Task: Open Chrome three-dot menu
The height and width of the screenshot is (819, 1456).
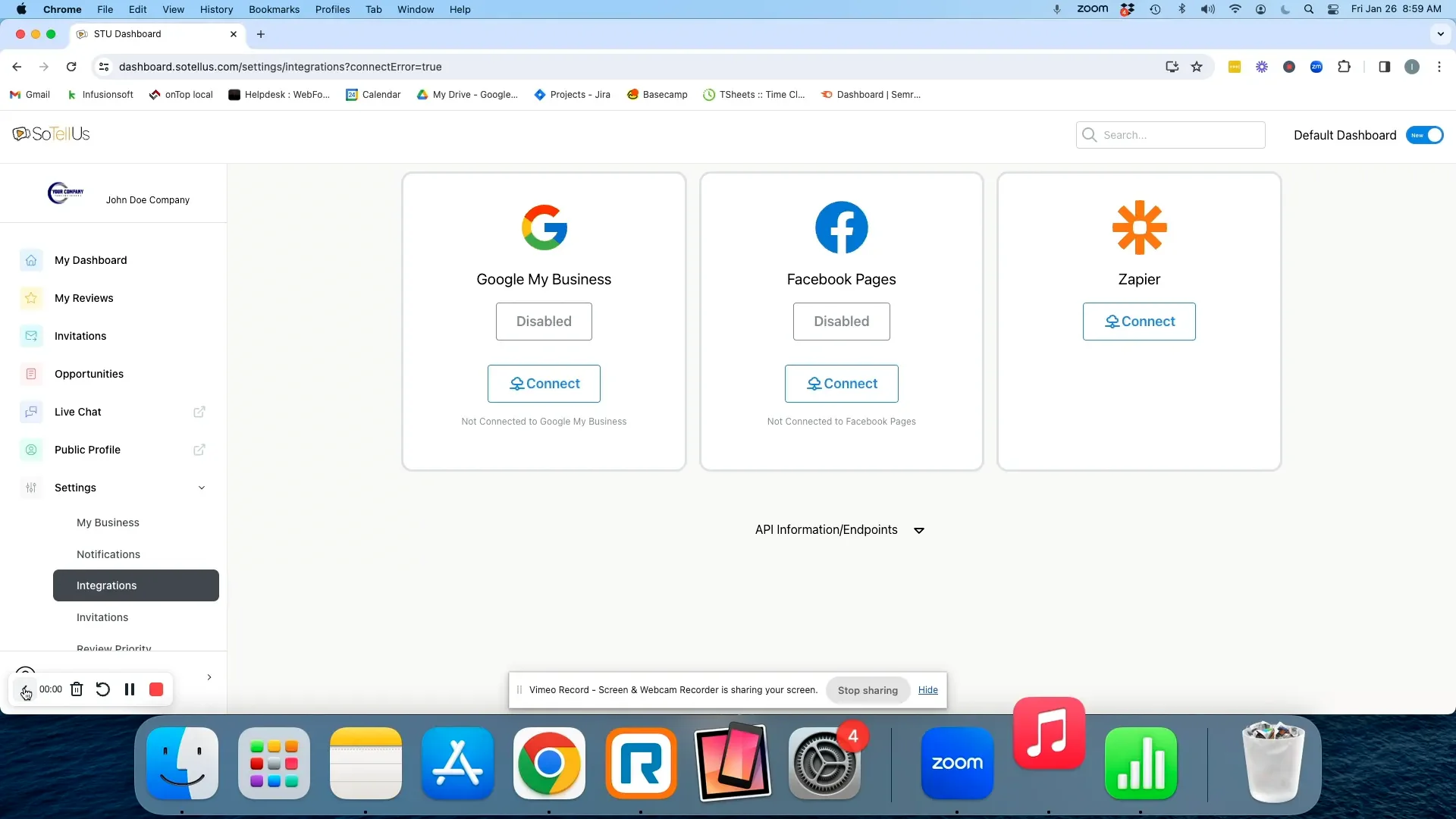Action: 1439,67
